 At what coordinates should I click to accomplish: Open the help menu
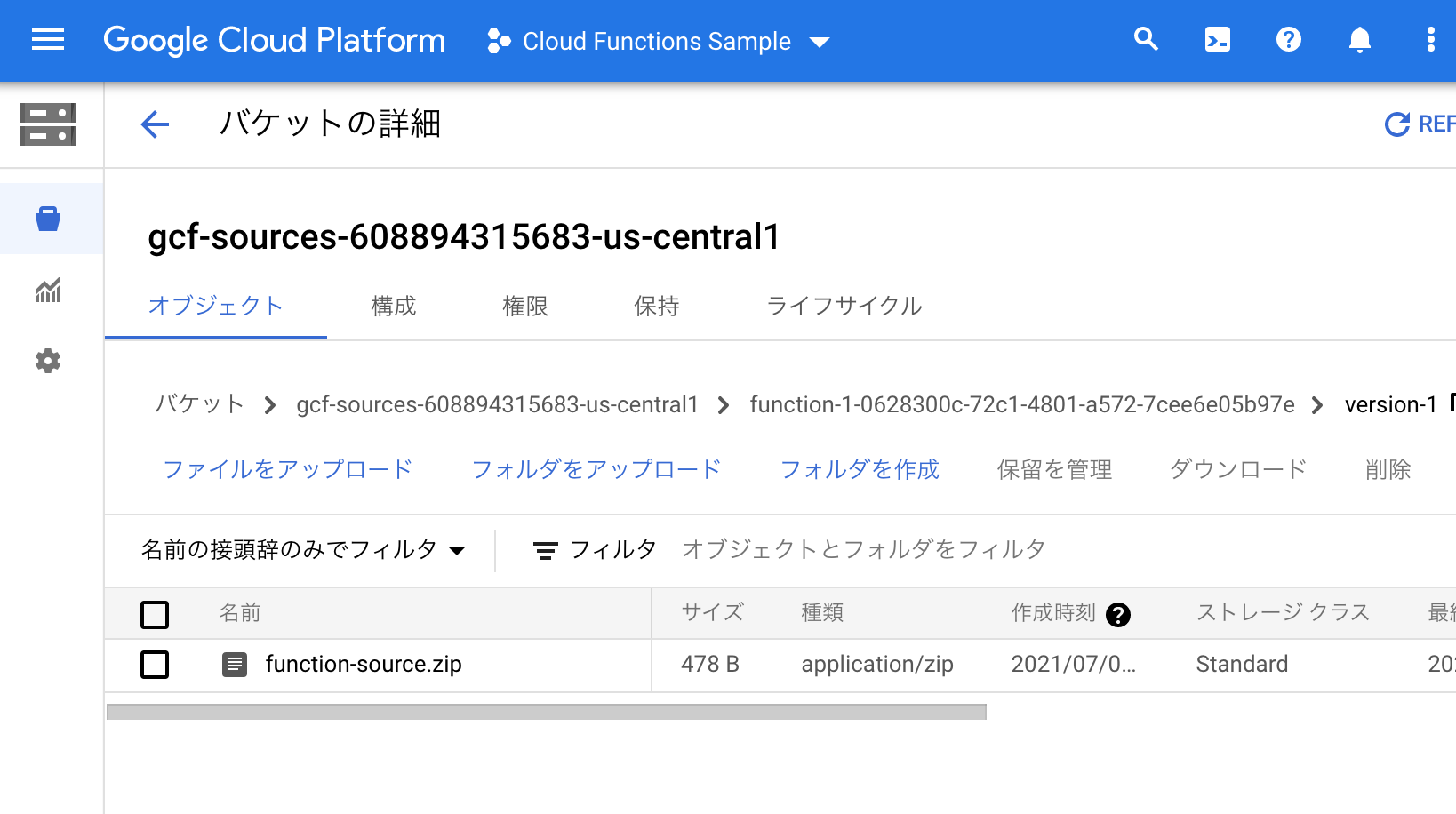click(x=1288, y=40)
